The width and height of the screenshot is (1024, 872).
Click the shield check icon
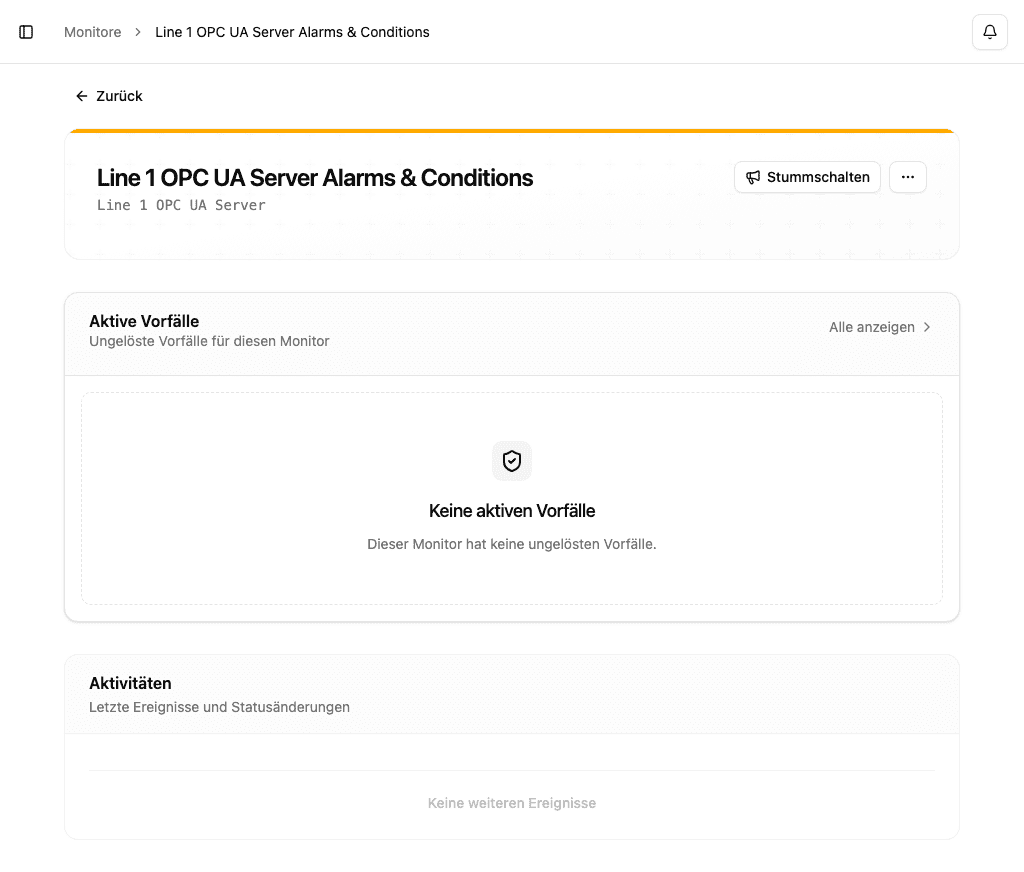[x=512, y=461]
